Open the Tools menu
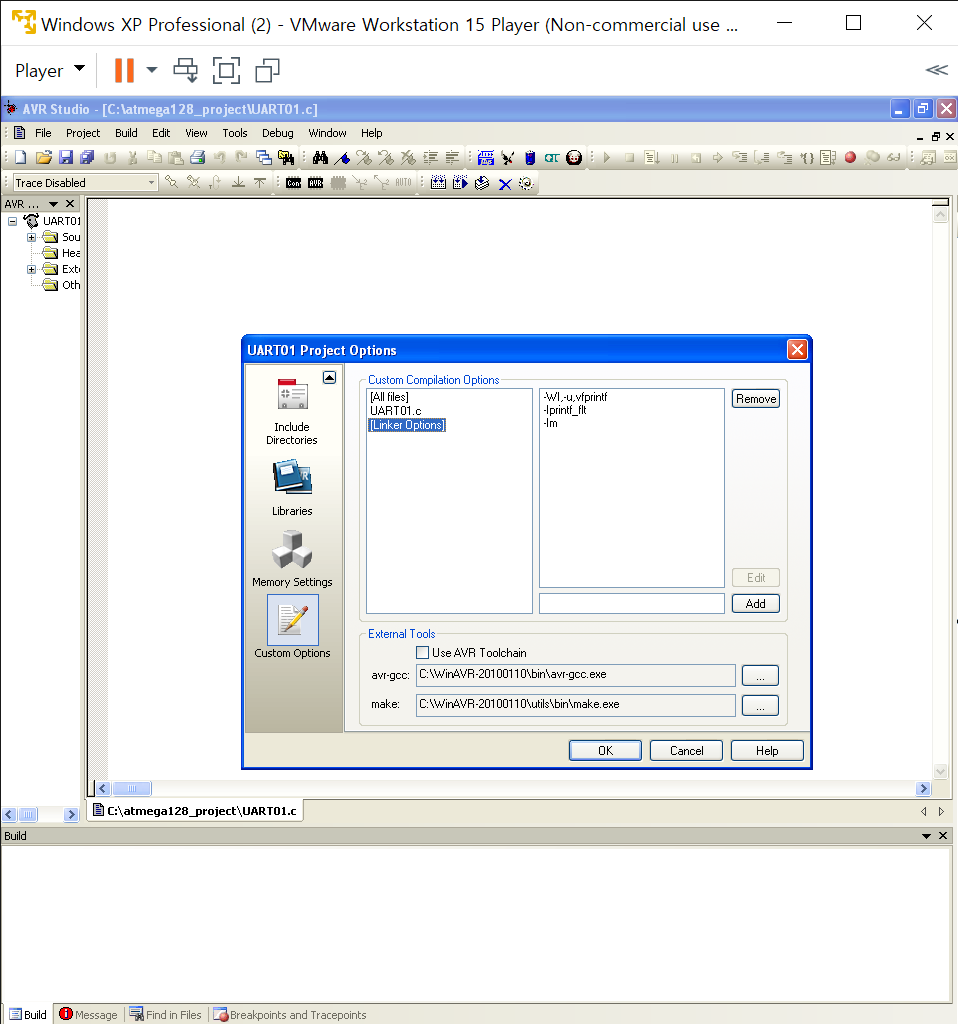This screenshot has width=958, height=1024. coord(234,133)
